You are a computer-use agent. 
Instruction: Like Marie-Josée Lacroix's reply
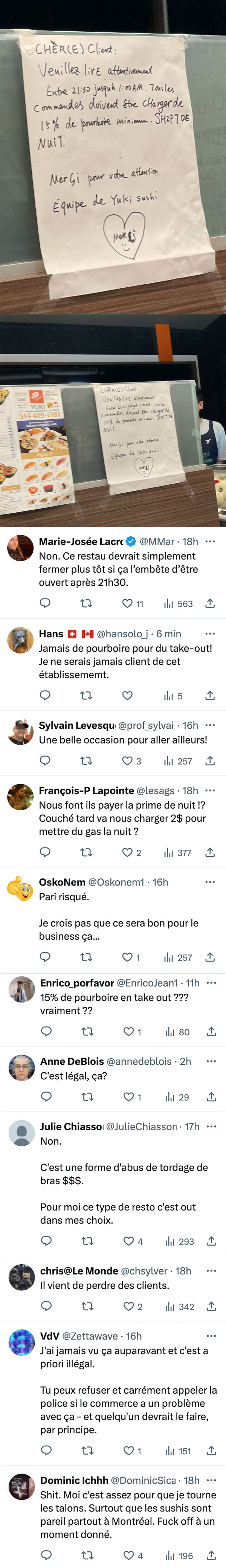tap(127, 603)
